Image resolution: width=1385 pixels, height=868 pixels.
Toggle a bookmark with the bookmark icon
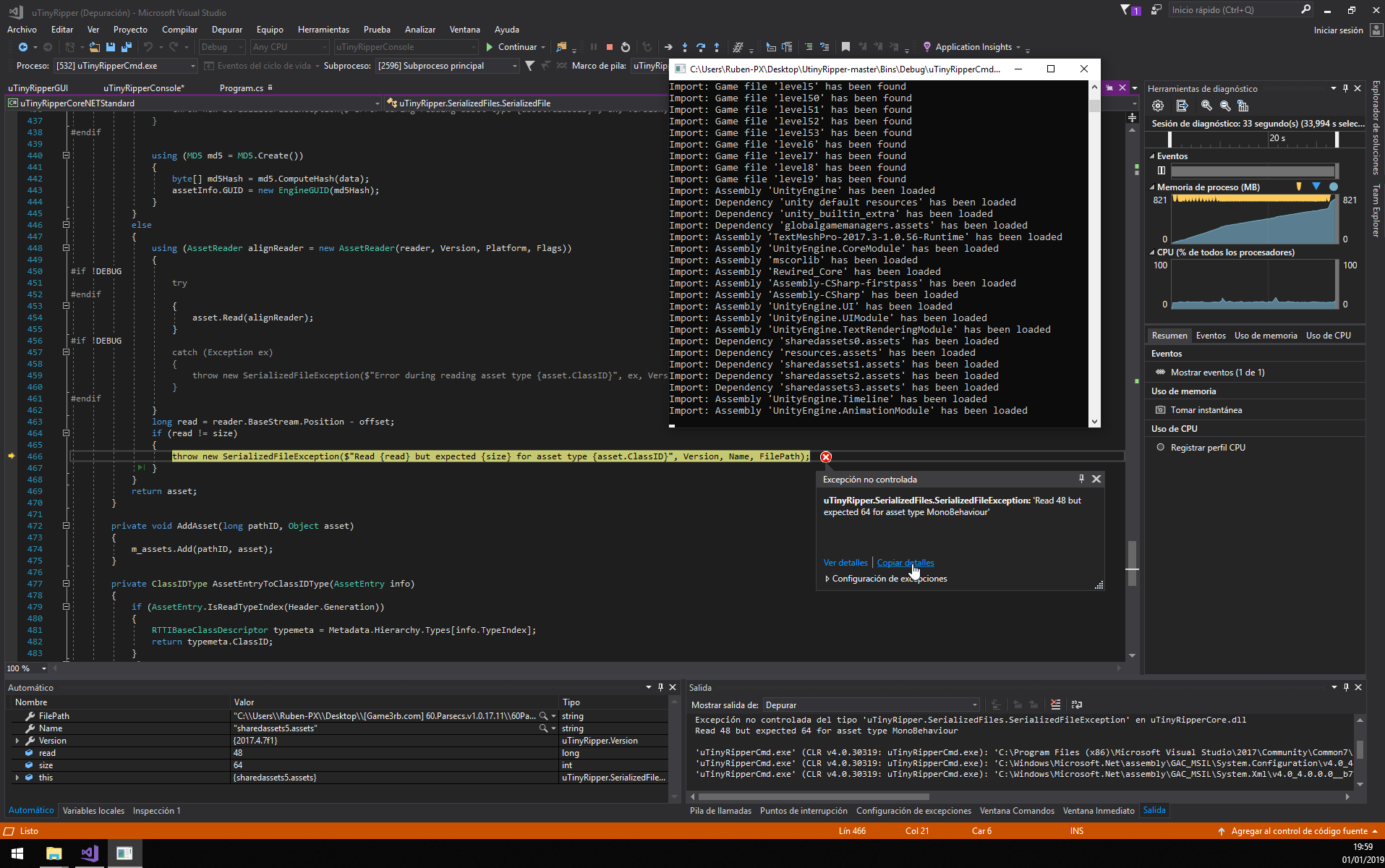pyautogui.click(x=845, y=46)
